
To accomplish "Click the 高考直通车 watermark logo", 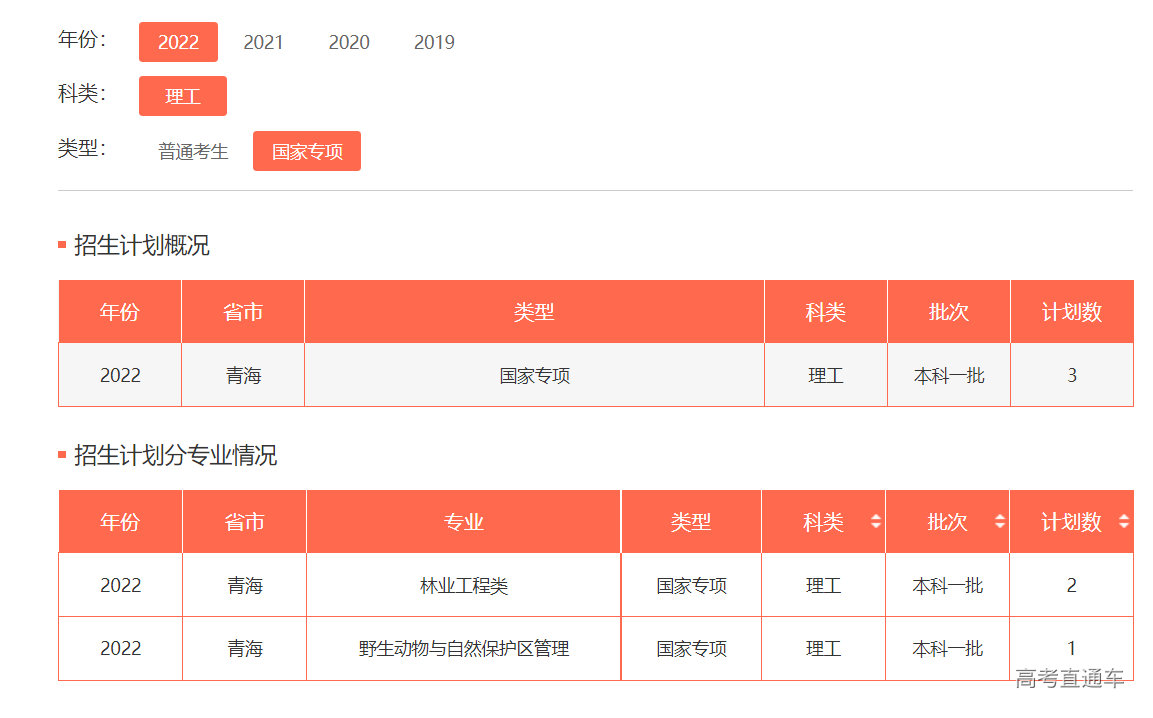I will pos(1069,679).
